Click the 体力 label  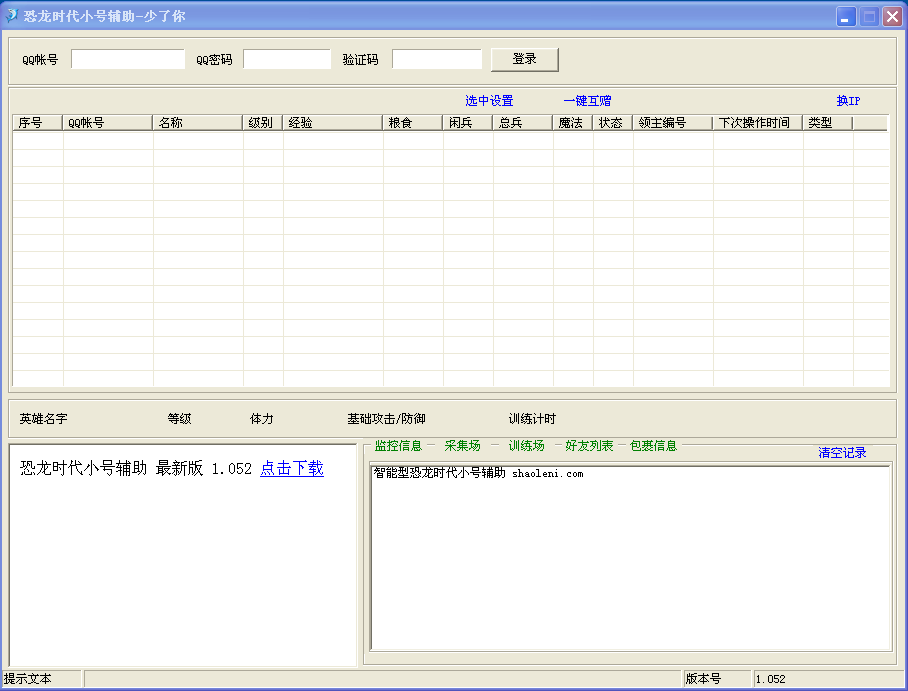click(262, 419)
